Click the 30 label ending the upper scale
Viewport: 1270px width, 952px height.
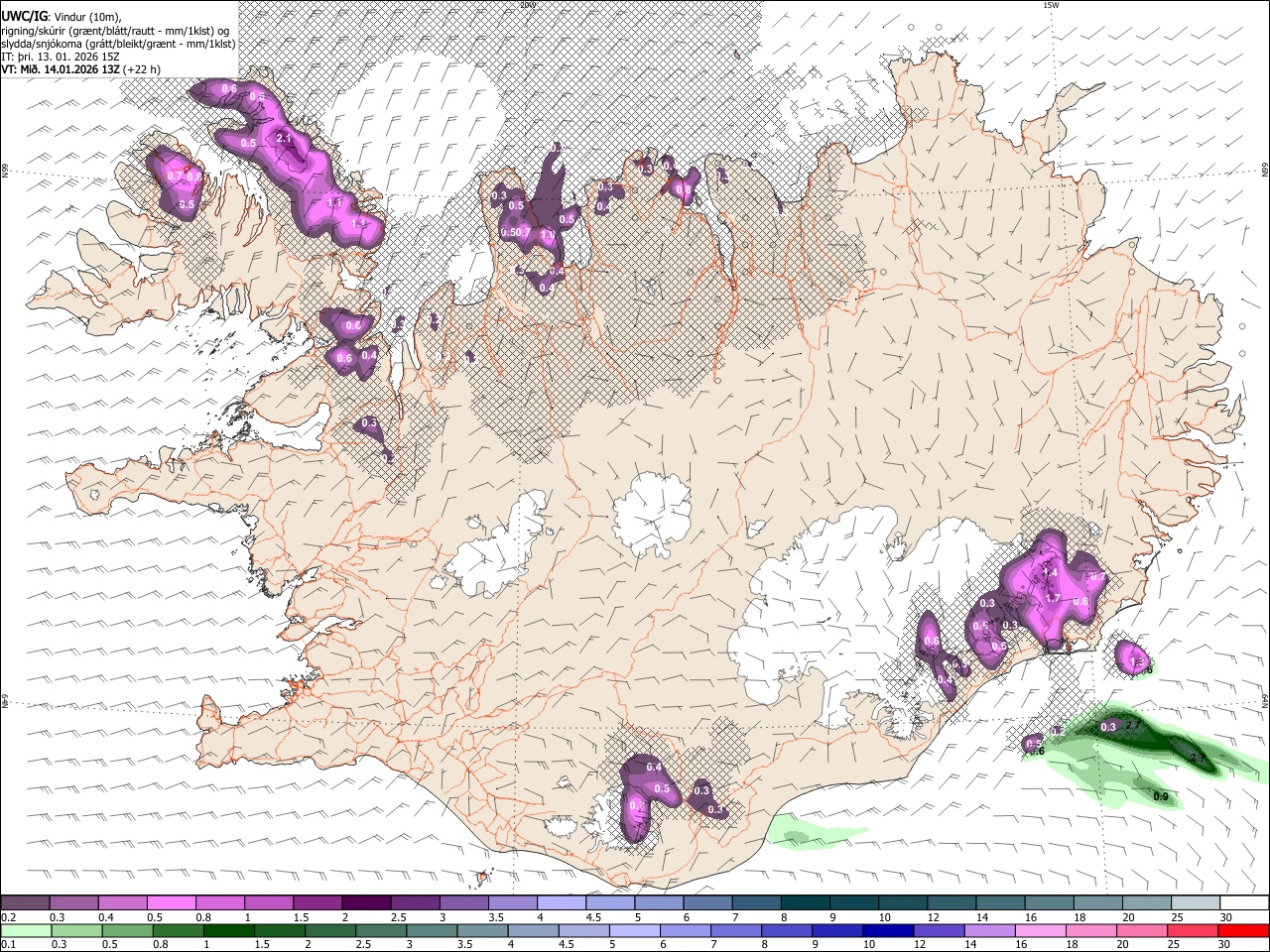(1225, 917)
